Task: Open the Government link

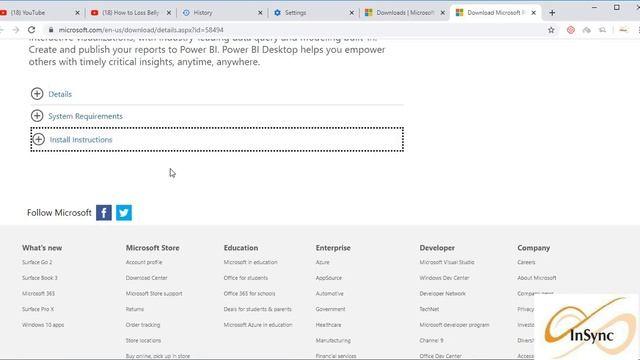Action: click(x=330, y=309)
